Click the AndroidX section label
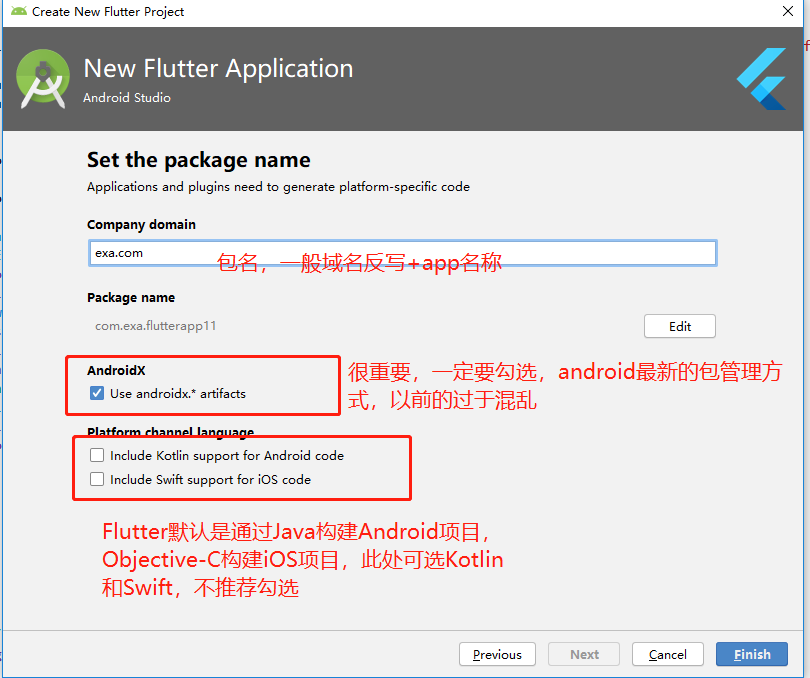 [x=116, y=370]
